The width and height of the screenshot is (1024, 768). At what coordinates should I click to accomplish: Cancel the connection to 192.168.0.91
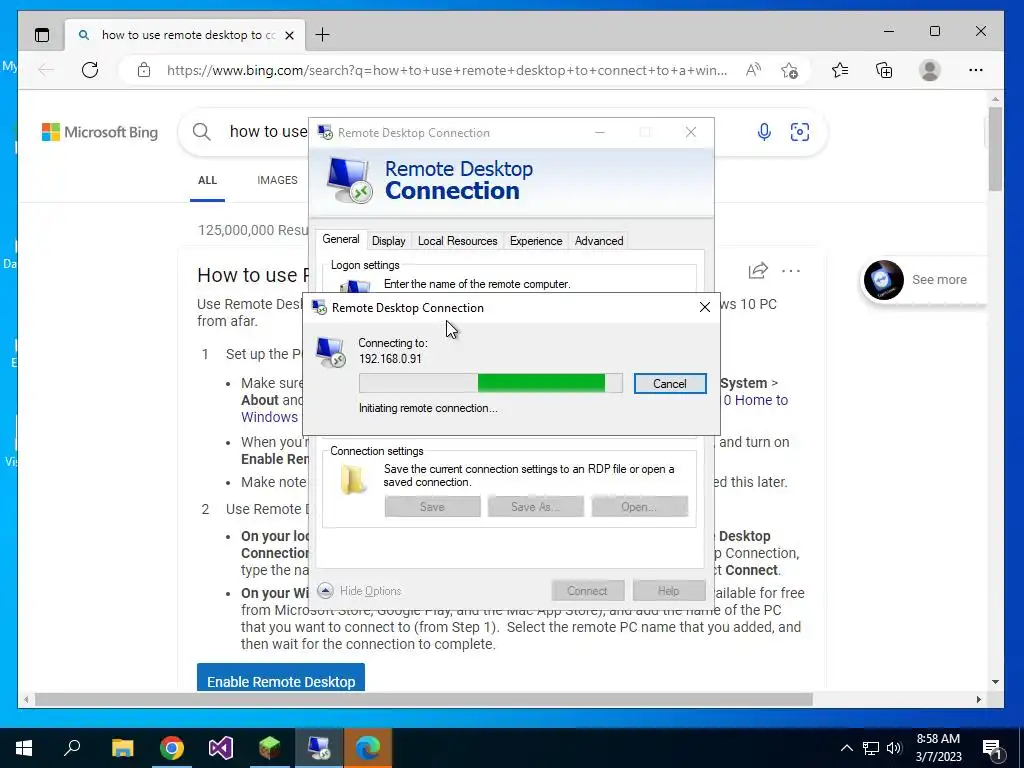click(669, 383)
